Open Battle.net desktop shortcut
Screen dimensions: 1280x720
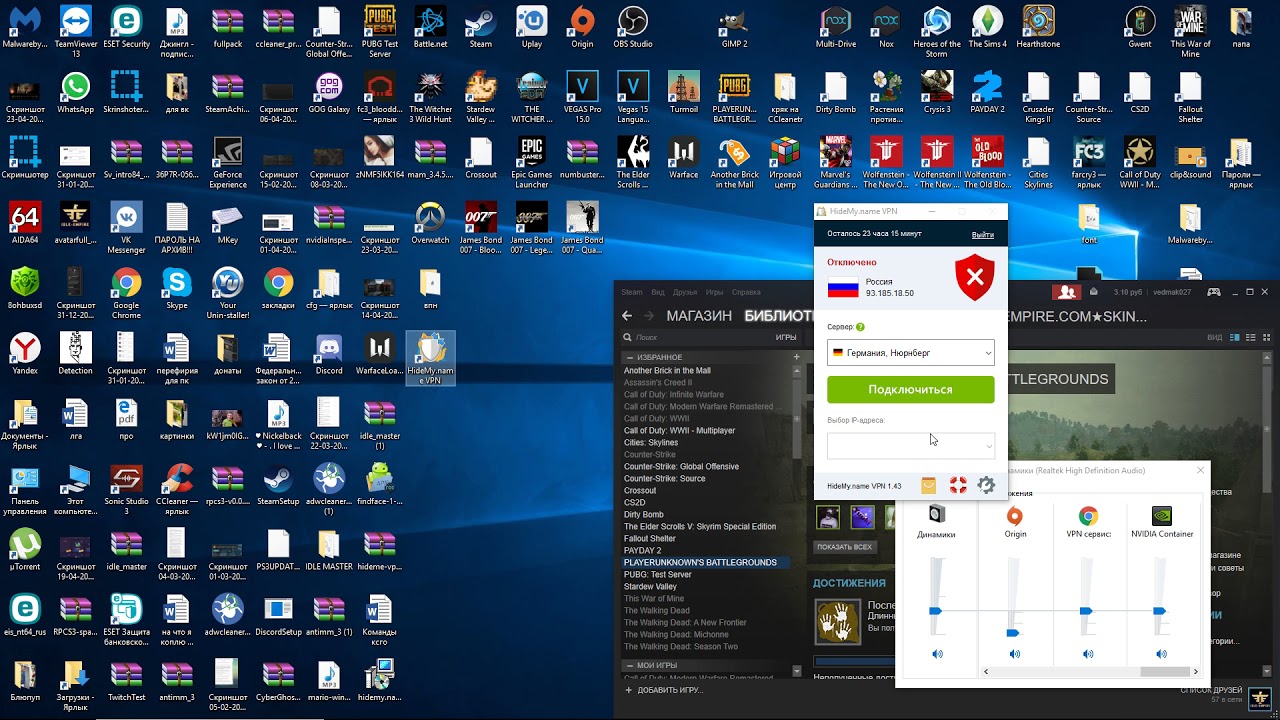[x=430, y=28]
